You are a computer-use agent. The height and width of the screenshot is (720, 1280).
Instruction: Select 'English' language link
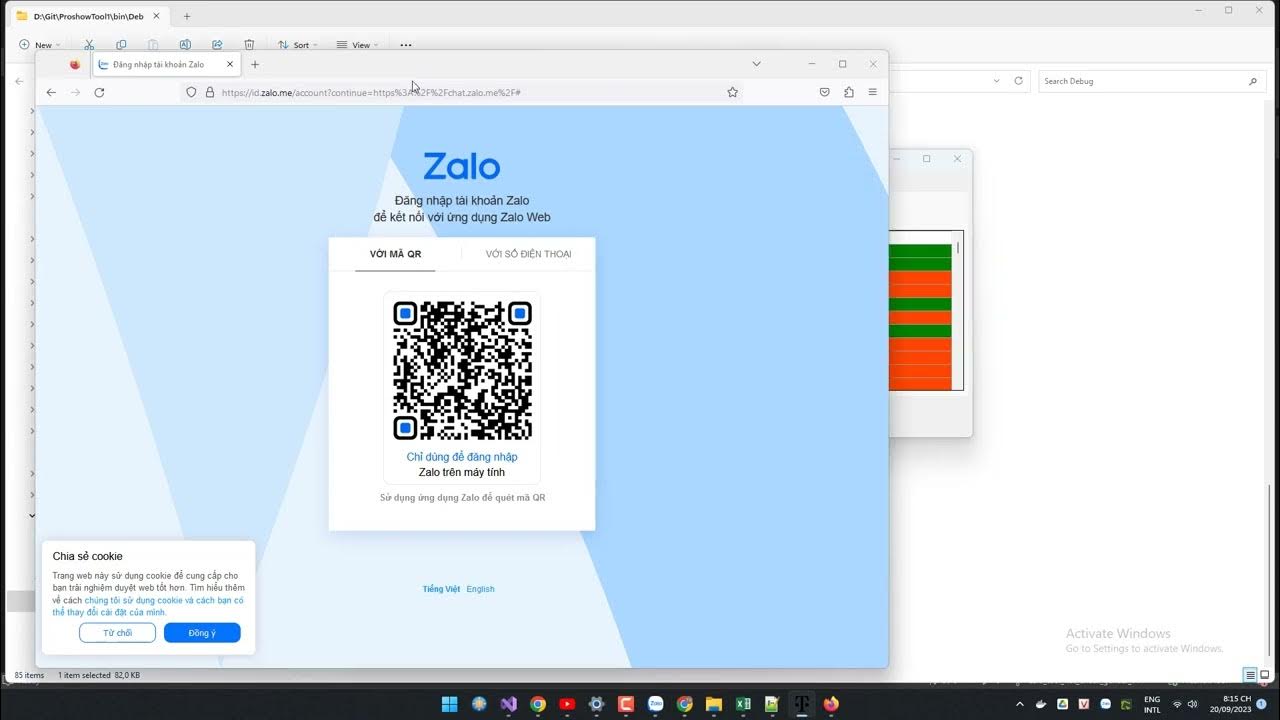[480, 589]
